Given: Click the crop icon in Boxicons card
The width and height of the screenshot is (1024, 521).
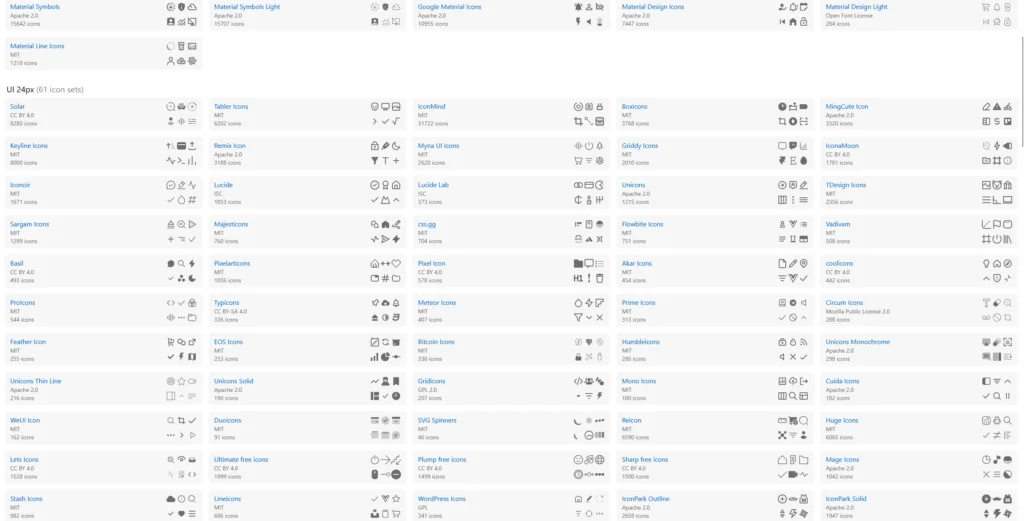Looking at the screenshot, I should 782,121.
